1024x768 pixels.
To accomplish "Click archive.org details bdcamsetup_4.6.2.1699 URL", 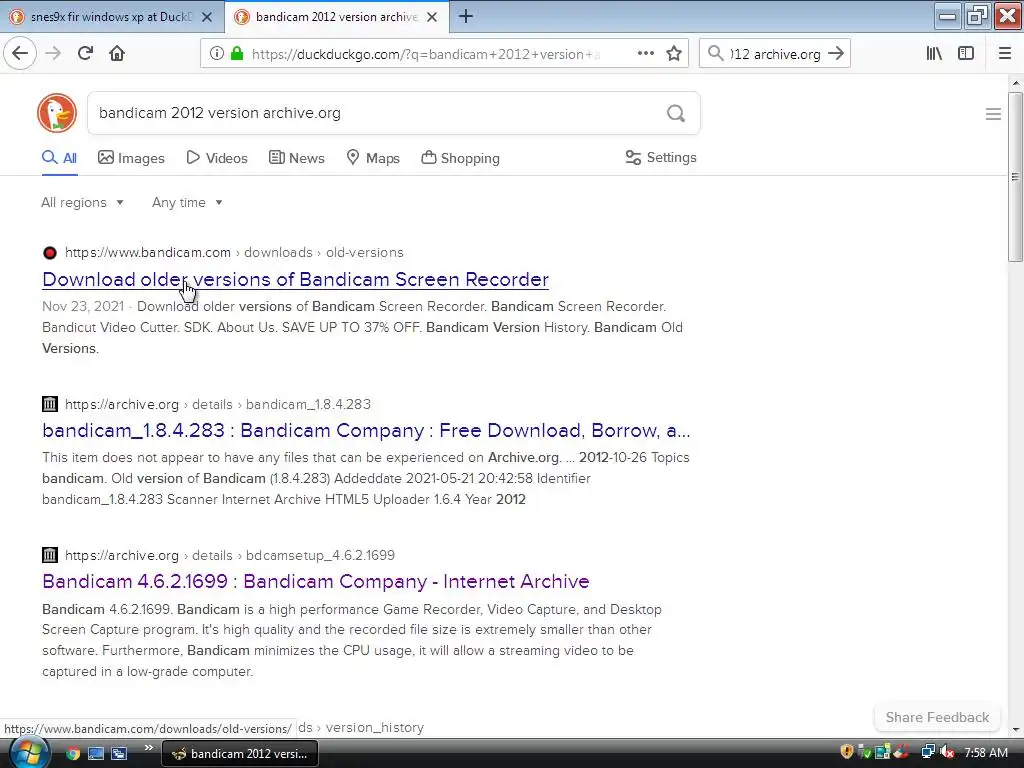I will click(230, 555).
